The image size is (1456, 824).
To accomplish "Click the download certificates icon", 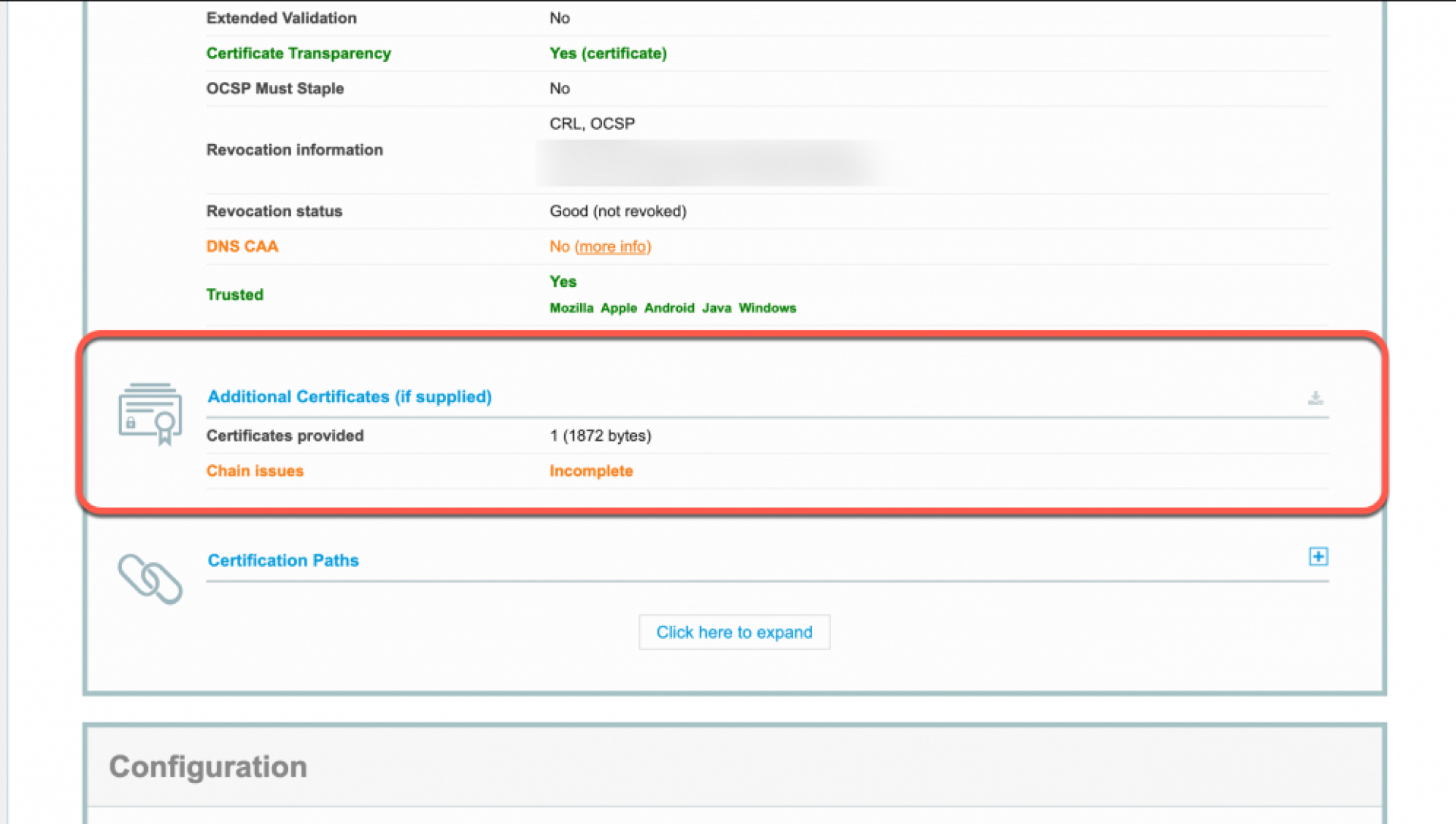I will 1316,398.
